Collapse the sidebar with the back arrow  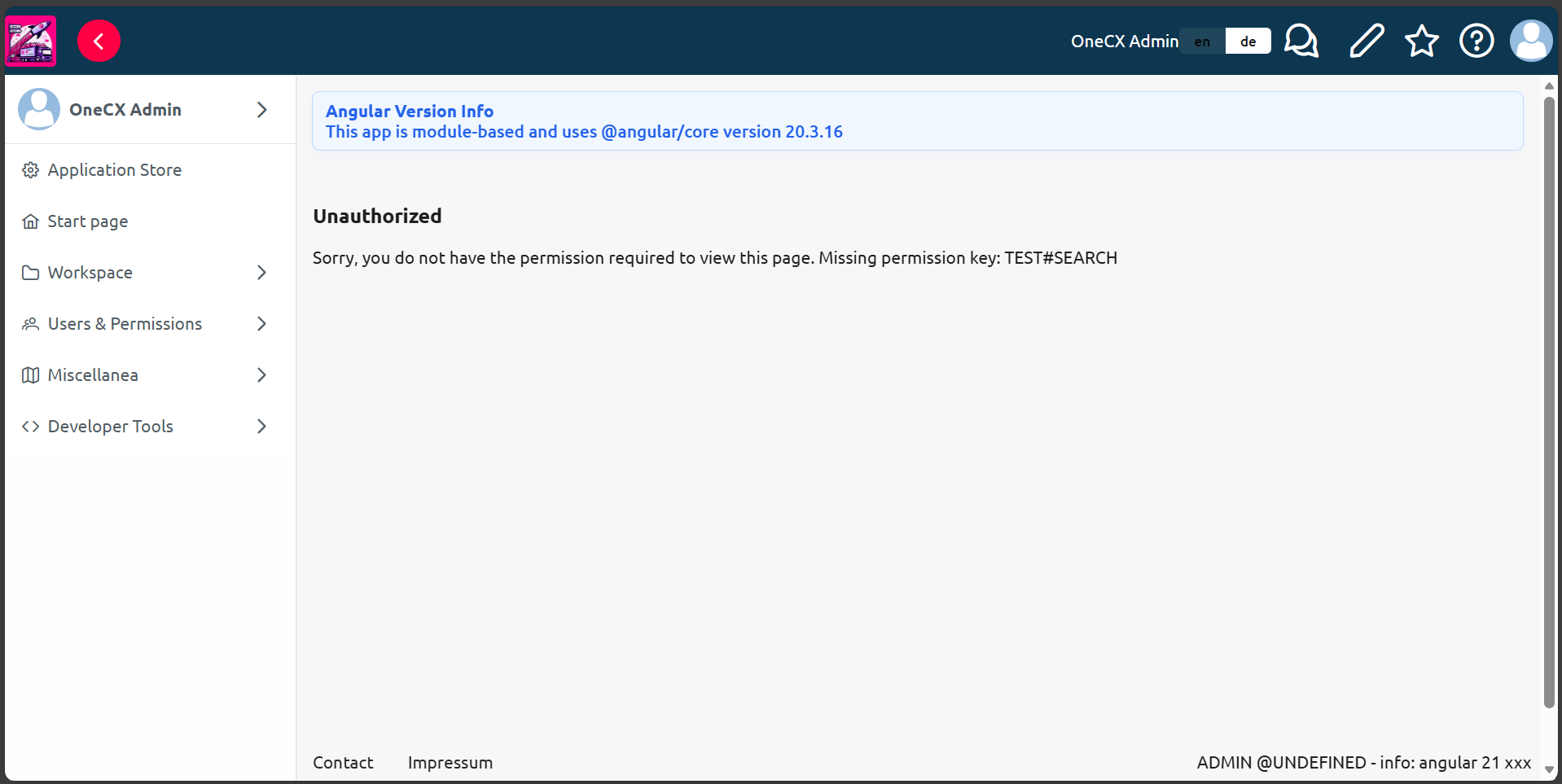(x=99, y=41)
